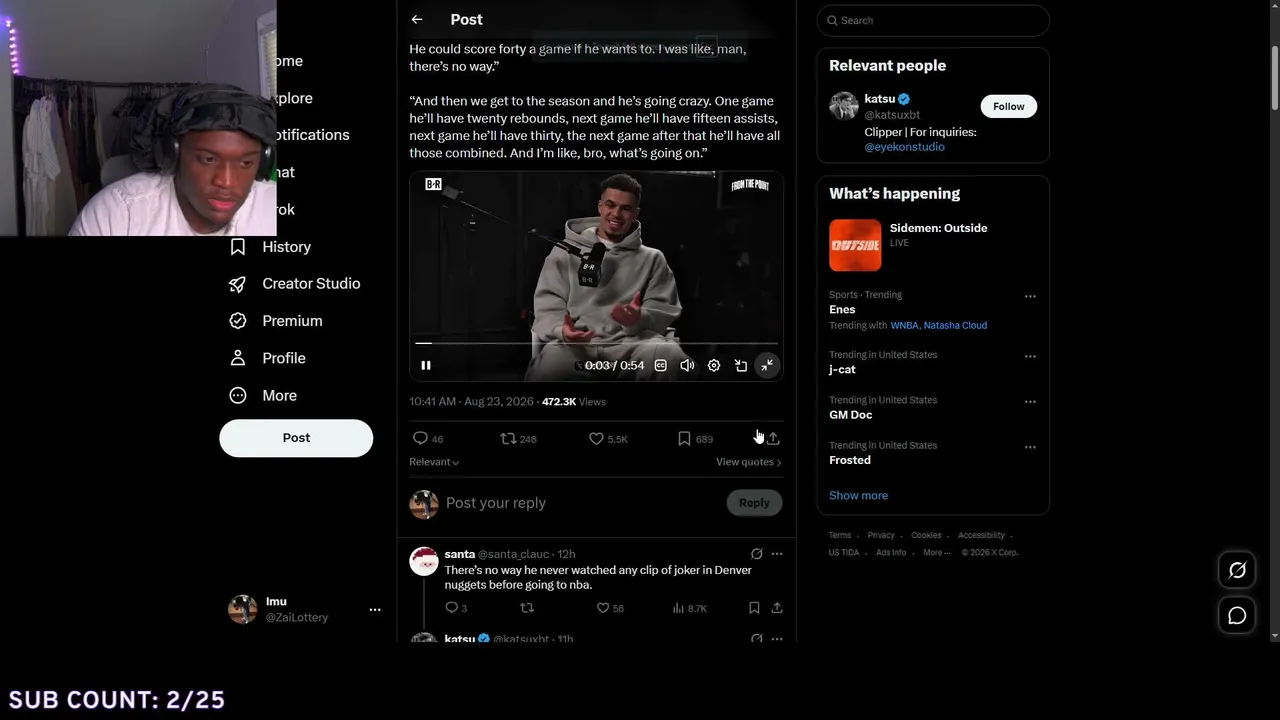Open the Enes trending topic

point(842,310)
